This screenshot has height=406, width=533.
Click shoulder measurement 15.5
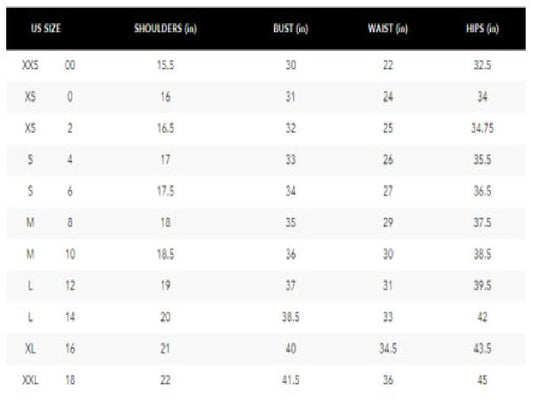[x=166, y=65]
